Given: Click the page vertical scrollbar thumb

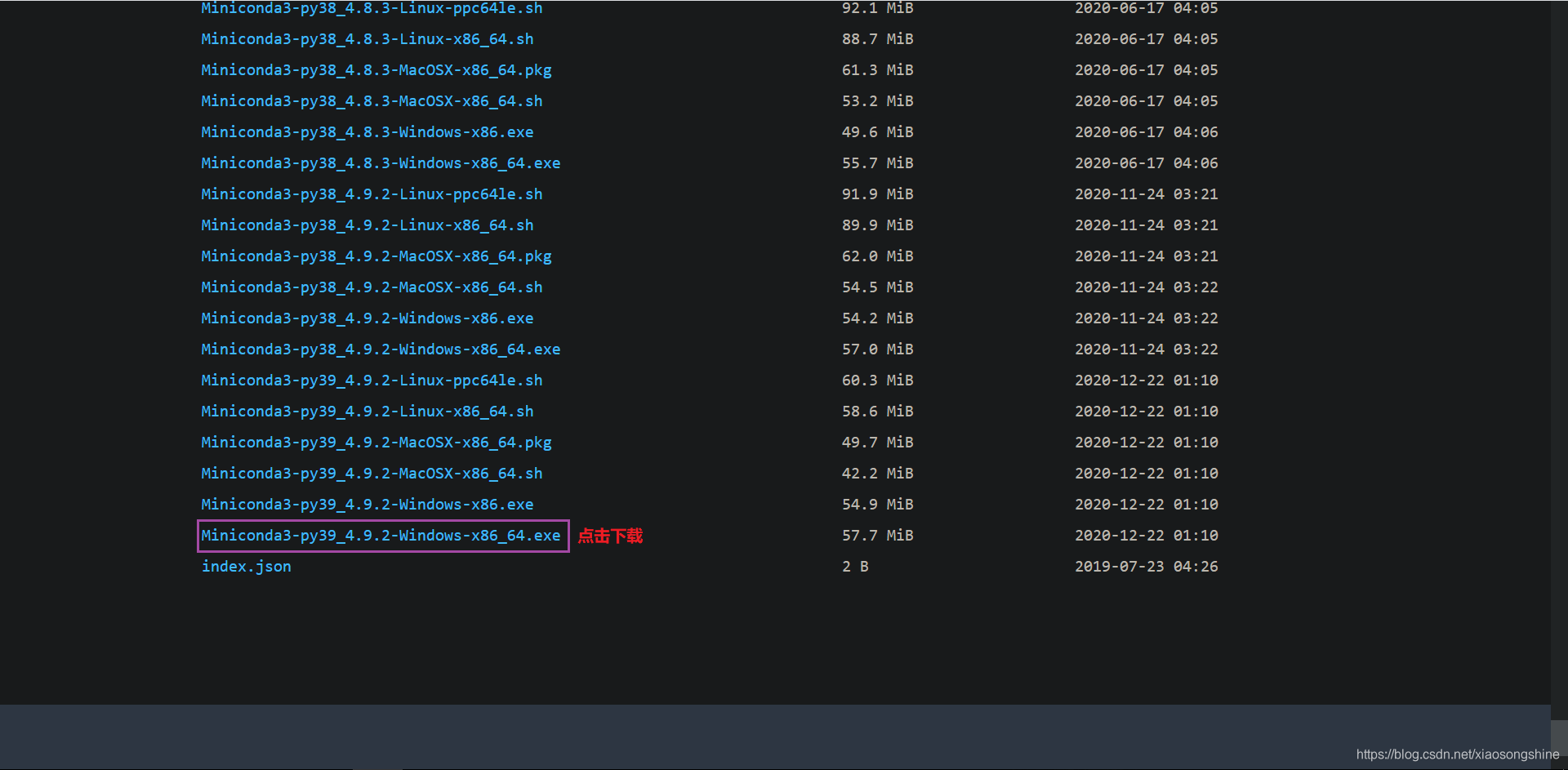Looking at the screenshot, I should click(x=1559, y=739).
